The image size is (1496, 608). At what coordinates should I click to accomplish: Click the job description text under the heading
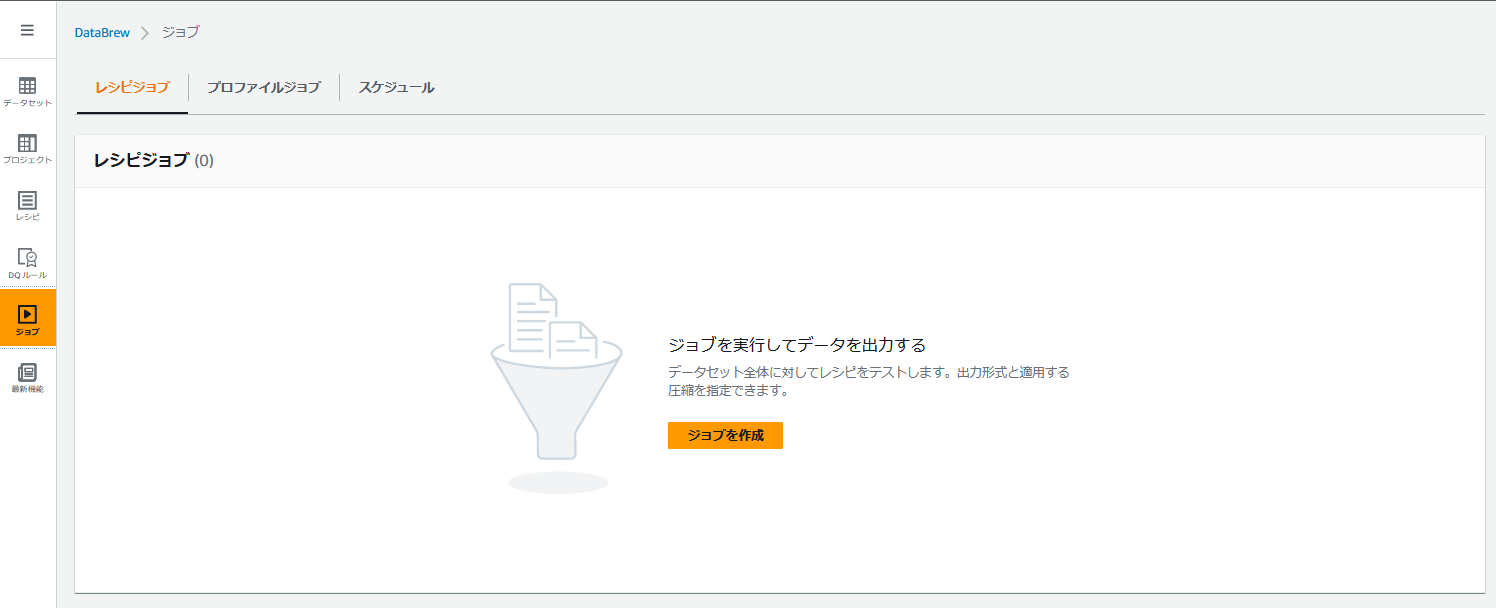(870, 381)
